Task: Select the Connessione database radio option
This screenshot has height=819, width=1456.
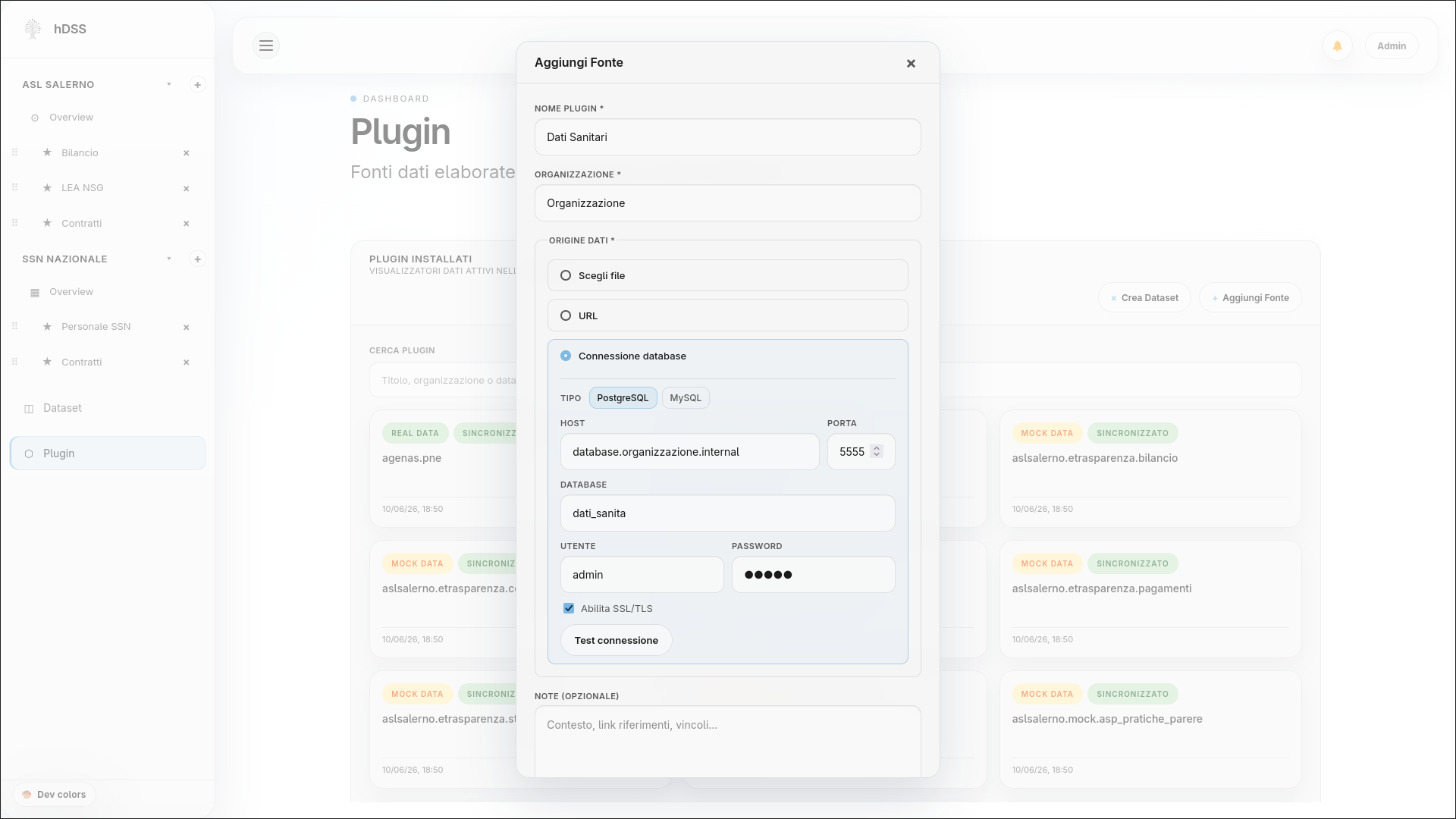Action: click(566, 356)
